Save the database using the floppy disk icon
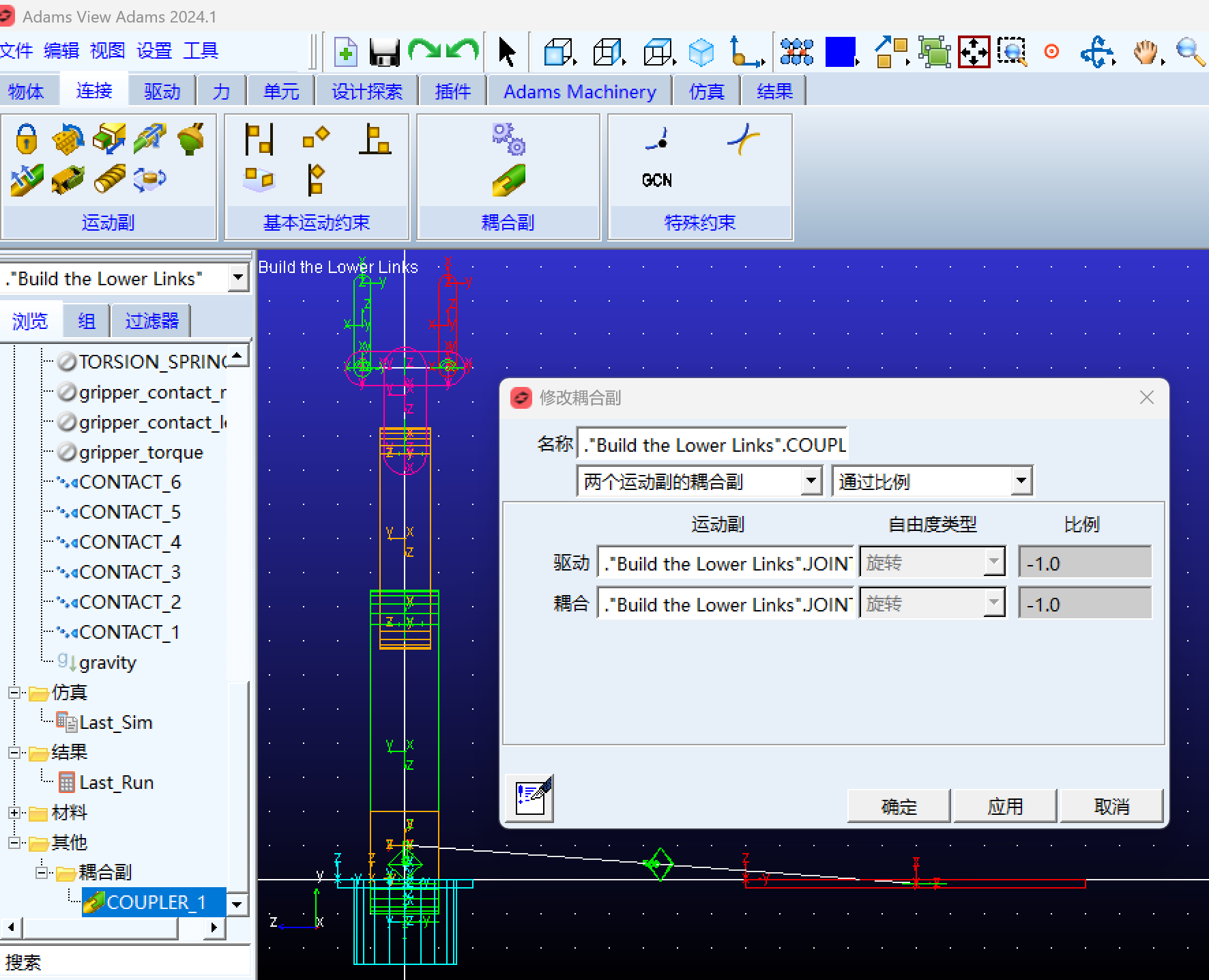The height and width of the screenshot is (980, 1209). coord(384,52)
